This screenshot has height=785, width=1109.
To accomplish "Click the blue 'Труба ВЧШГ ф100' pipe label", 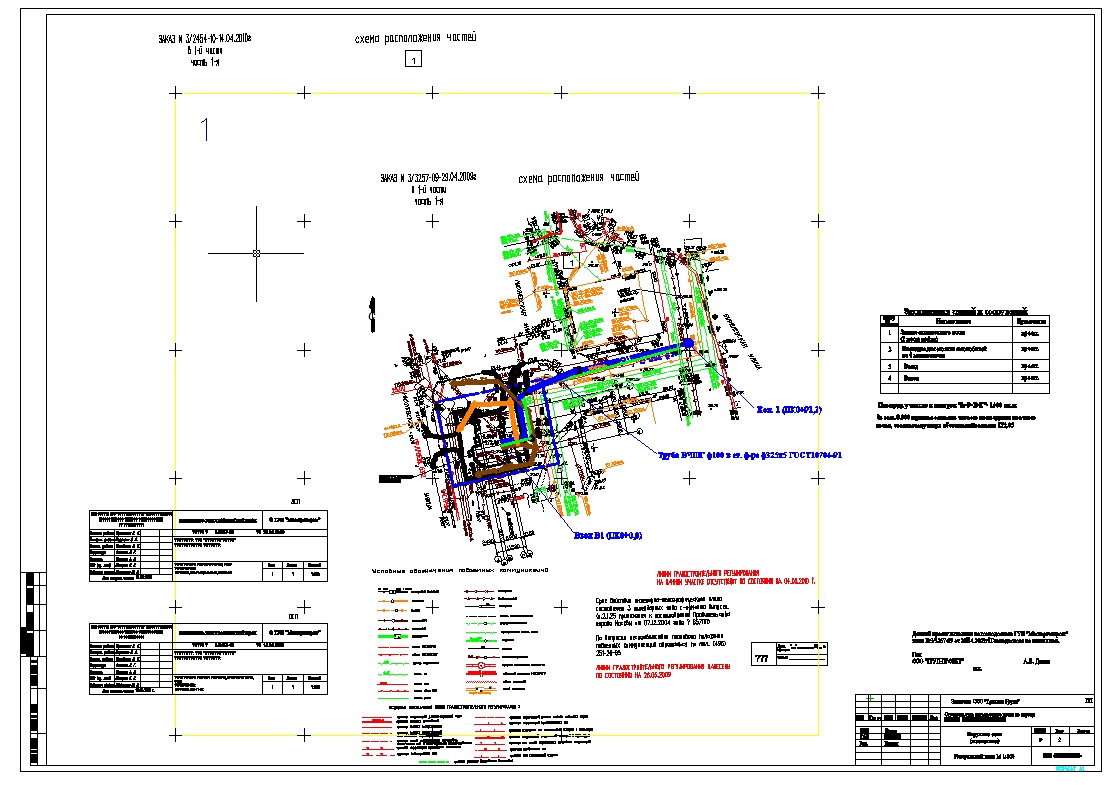I will (750, 455).
